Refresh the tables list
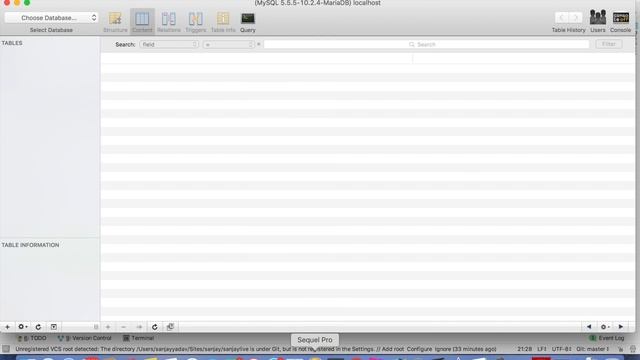The height and width of the screenshot is (360, 640). (x=38, y=327)
